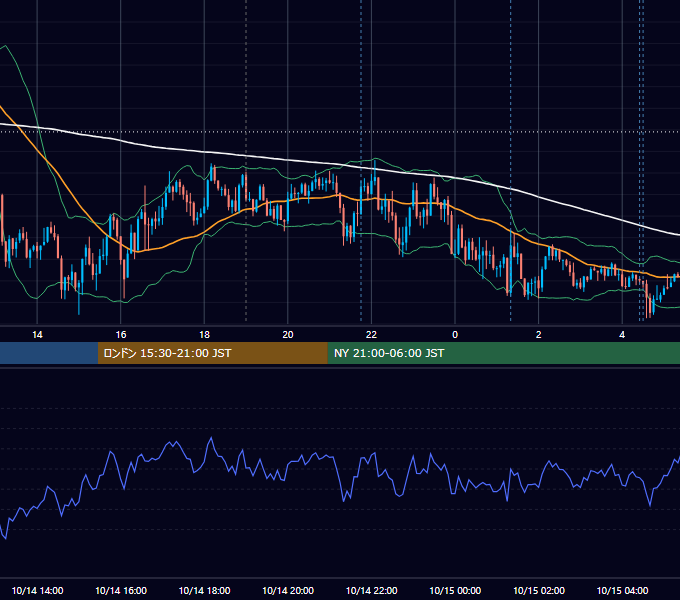Click time axis label 4
The width and height of the screenshot is (680, 600).
click(622, 335)
